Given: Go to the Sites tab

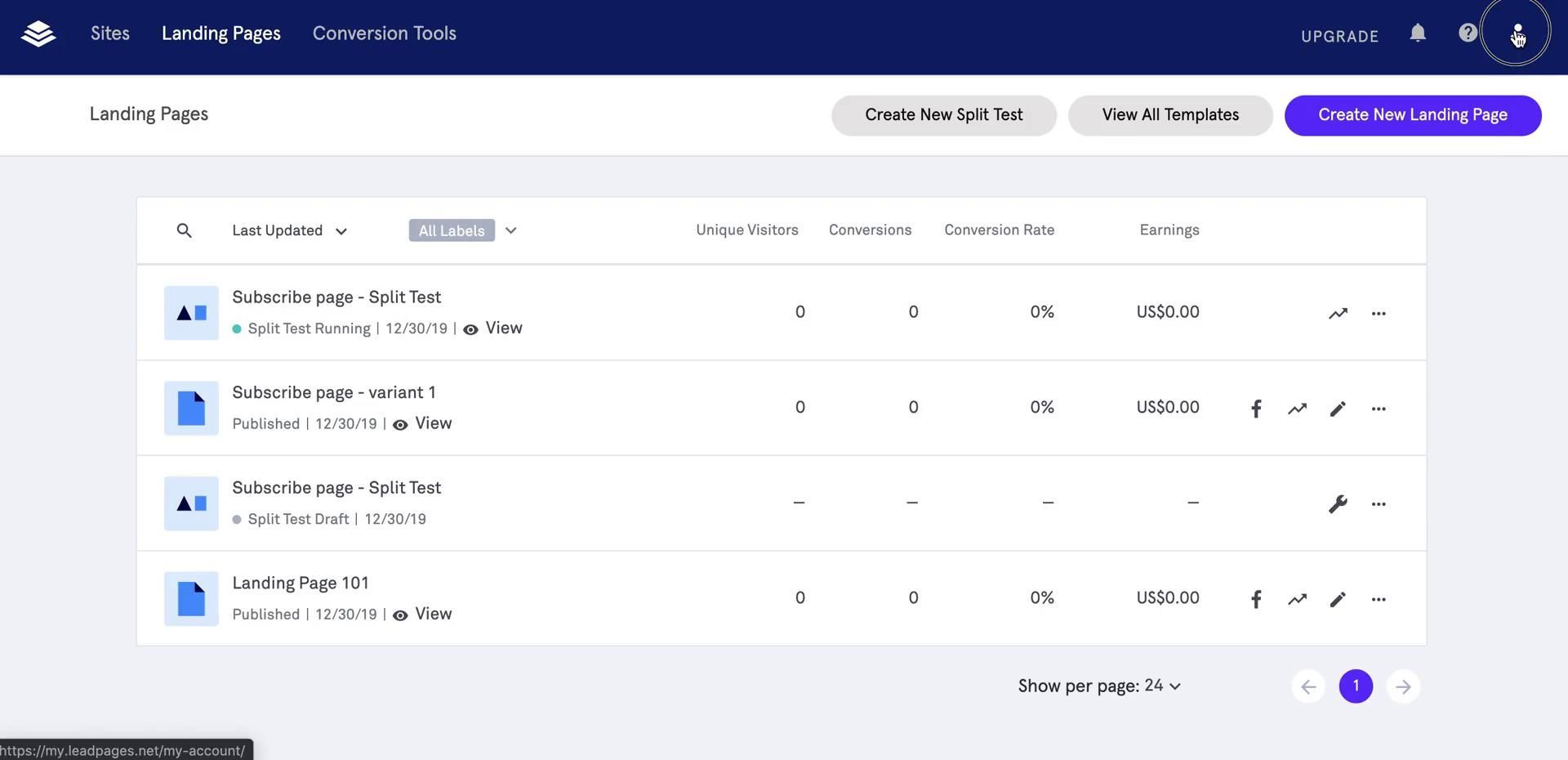Looking at the screenshot, I should [x=110, y=34].
